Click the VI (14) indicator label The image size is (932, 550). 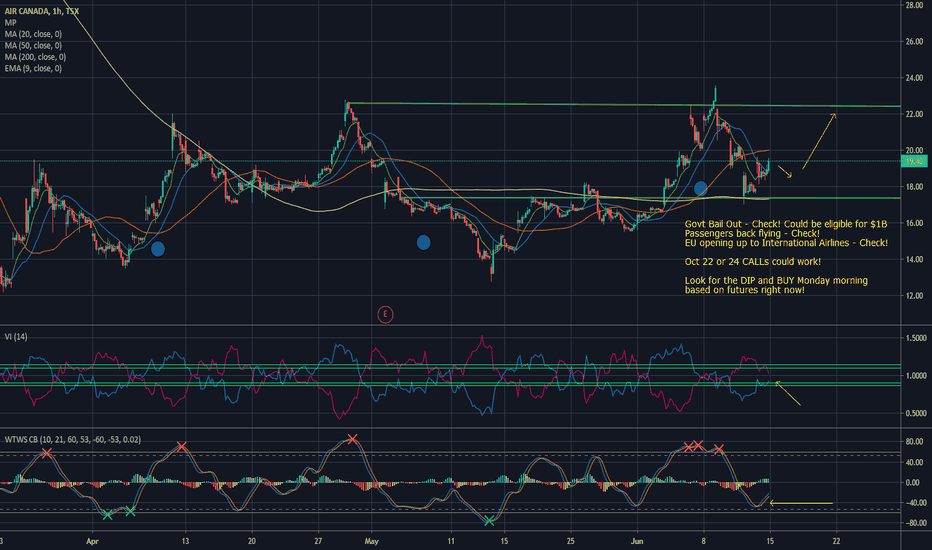pyautogui.click(x=16, y=337)
